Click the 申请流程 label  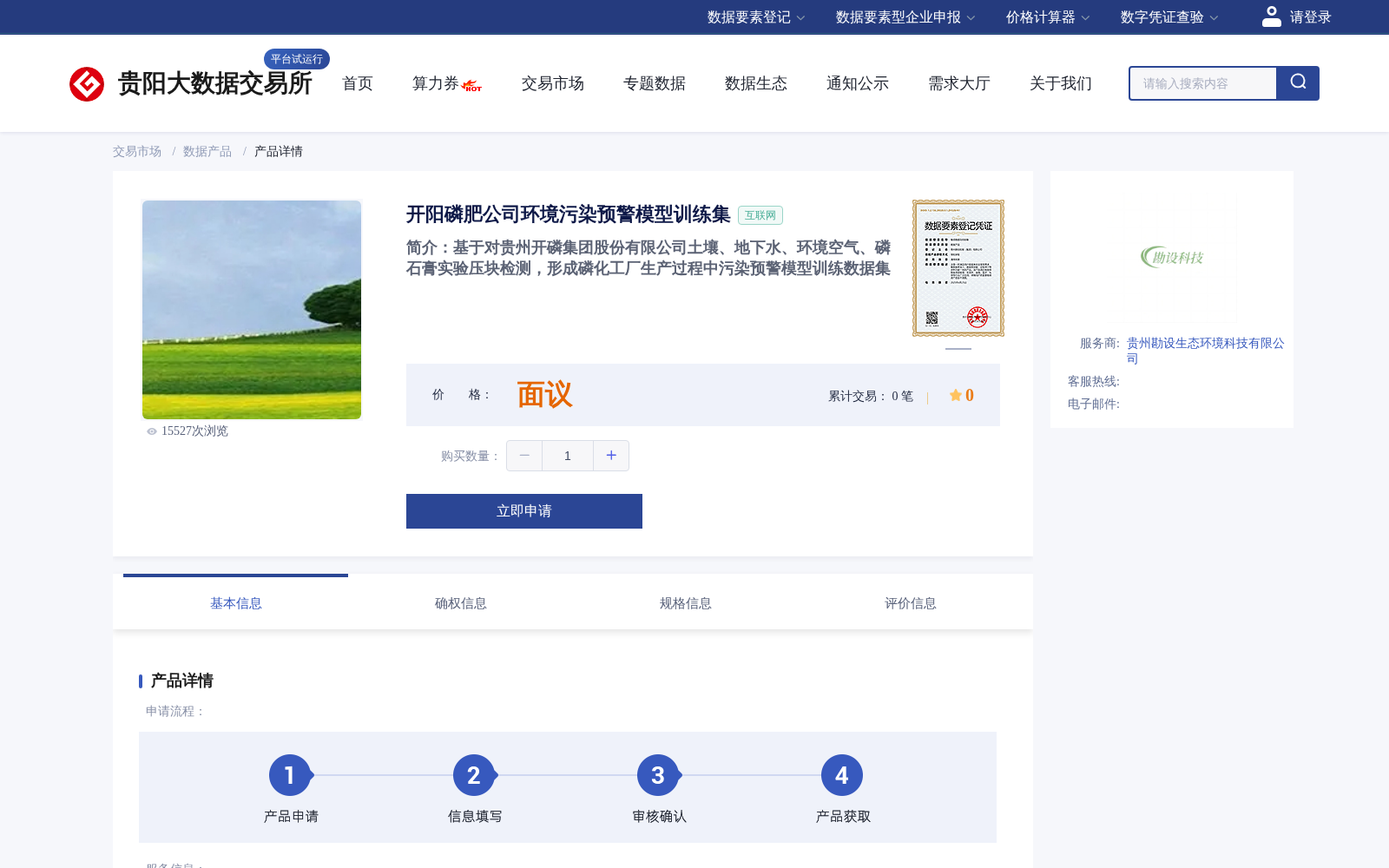175,712
